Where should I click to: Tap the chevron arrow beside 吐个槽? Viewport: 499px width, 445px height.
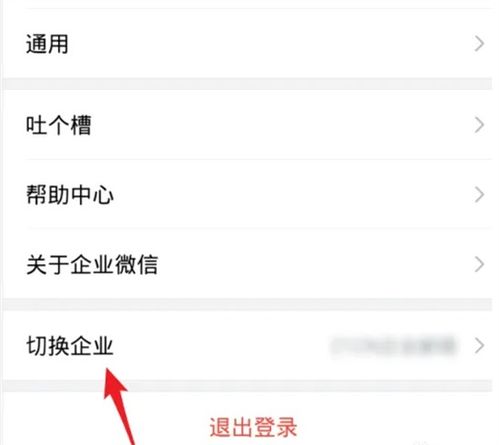(479, 125)
